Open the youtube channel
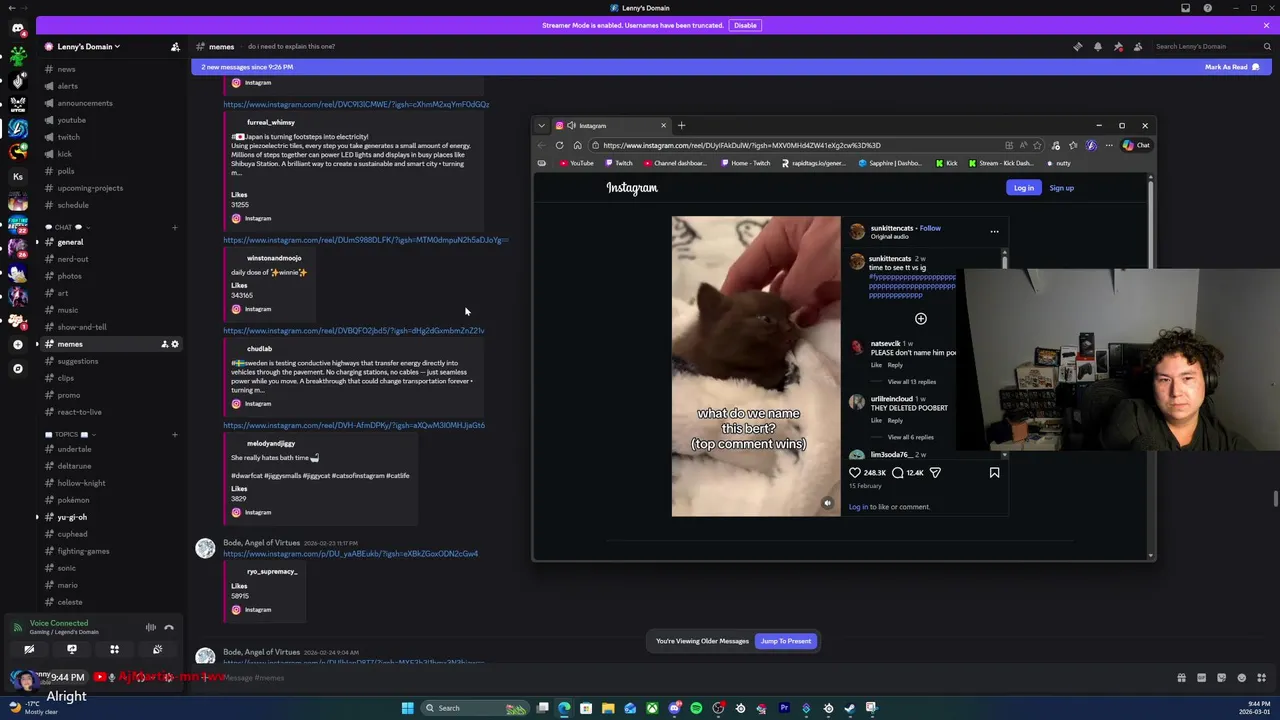1280x720 pixels. click(71, 120)
